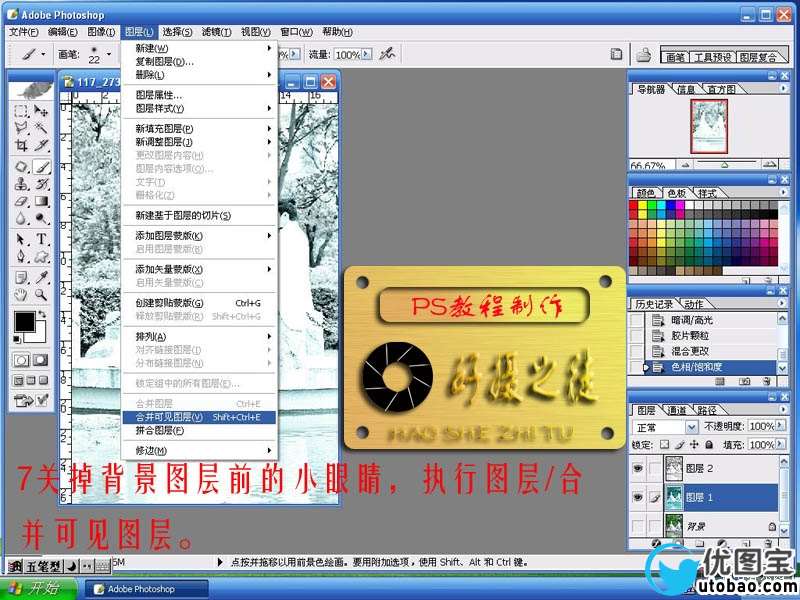Open 填充 fill slider arrow
Screen dimensions: 800x600
[781, 444]
